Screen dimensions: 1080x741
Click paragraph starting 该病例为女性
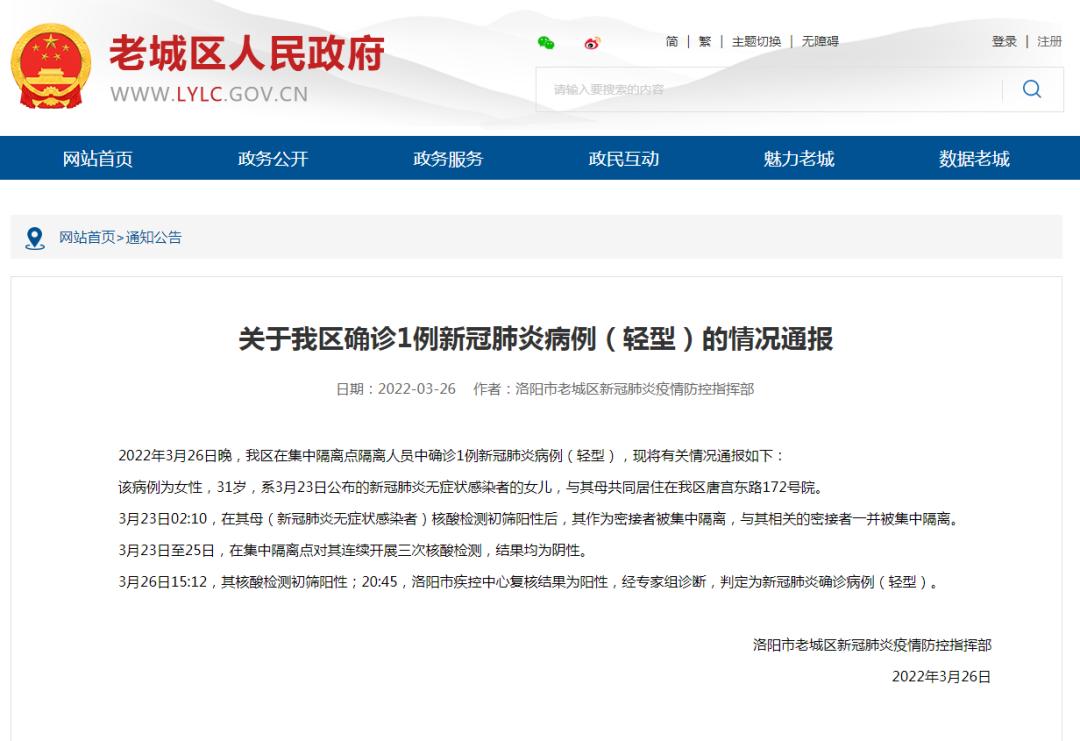470,488
